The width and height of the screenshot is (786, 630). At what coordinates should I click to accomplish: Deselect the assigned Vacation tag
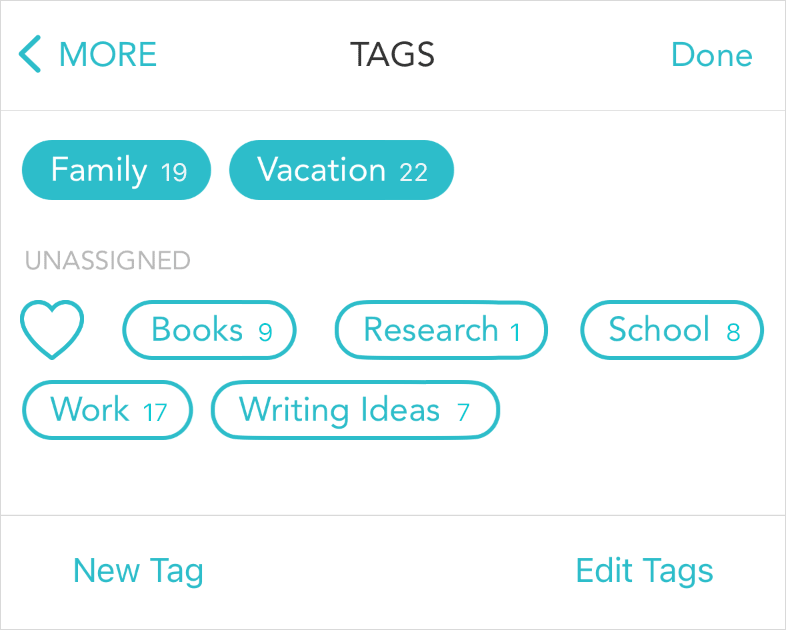(341, 170)
